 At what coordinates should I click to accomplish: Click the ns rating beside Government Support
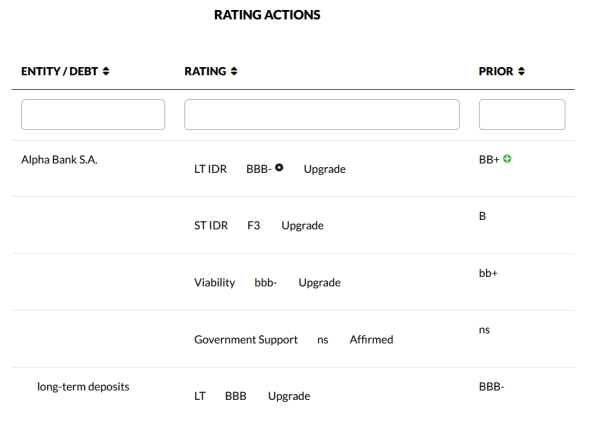click(323, 340)
